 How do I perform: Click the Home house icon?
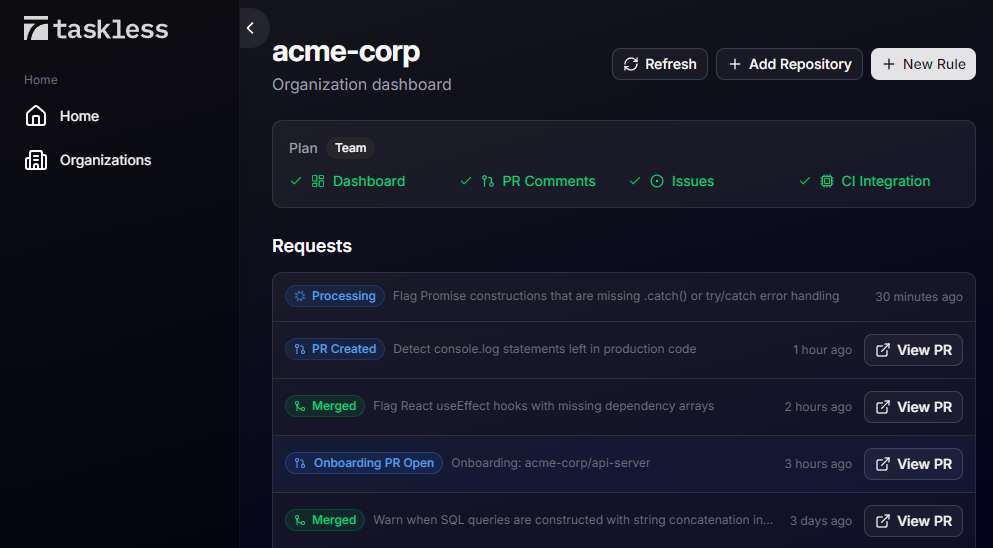click(35, 116)
